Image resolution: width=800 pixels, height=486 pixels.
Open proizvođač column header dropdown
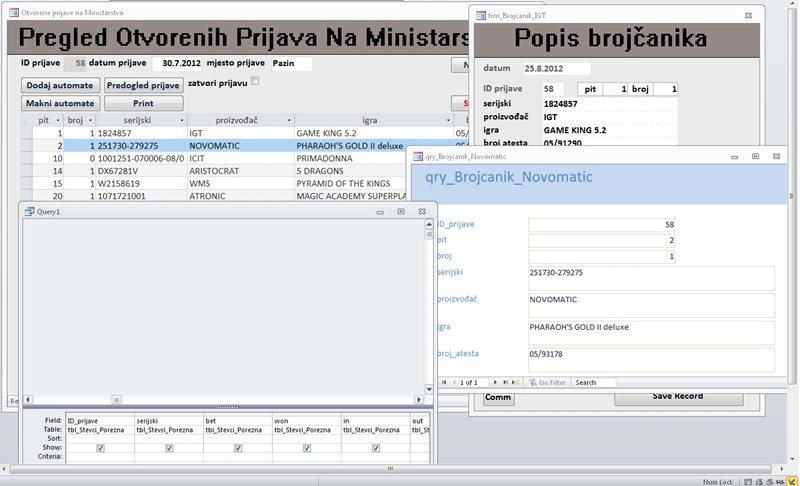289,120
